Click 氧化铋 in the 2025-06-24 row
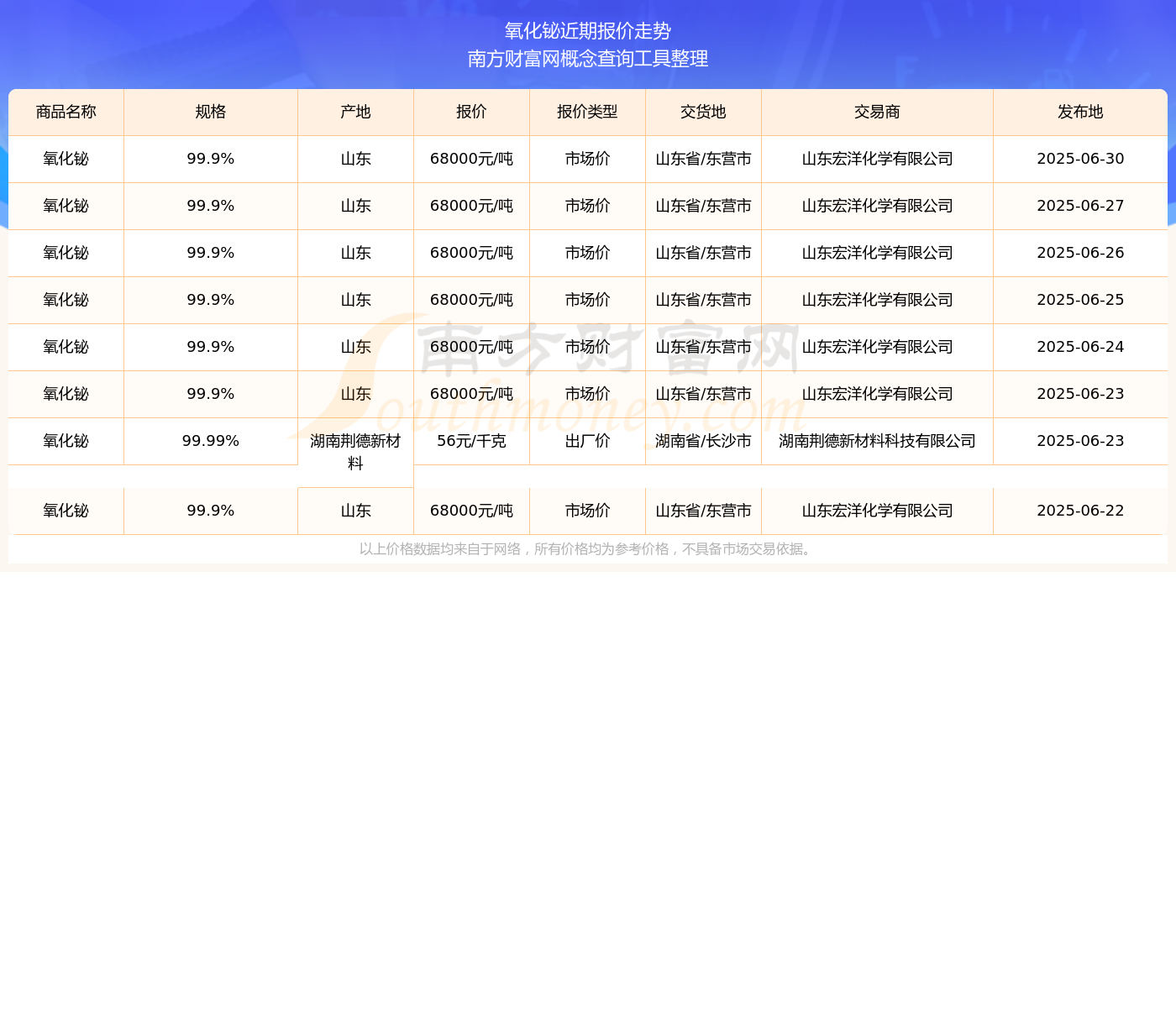The image size is (1176, 1012). point(66,347)
